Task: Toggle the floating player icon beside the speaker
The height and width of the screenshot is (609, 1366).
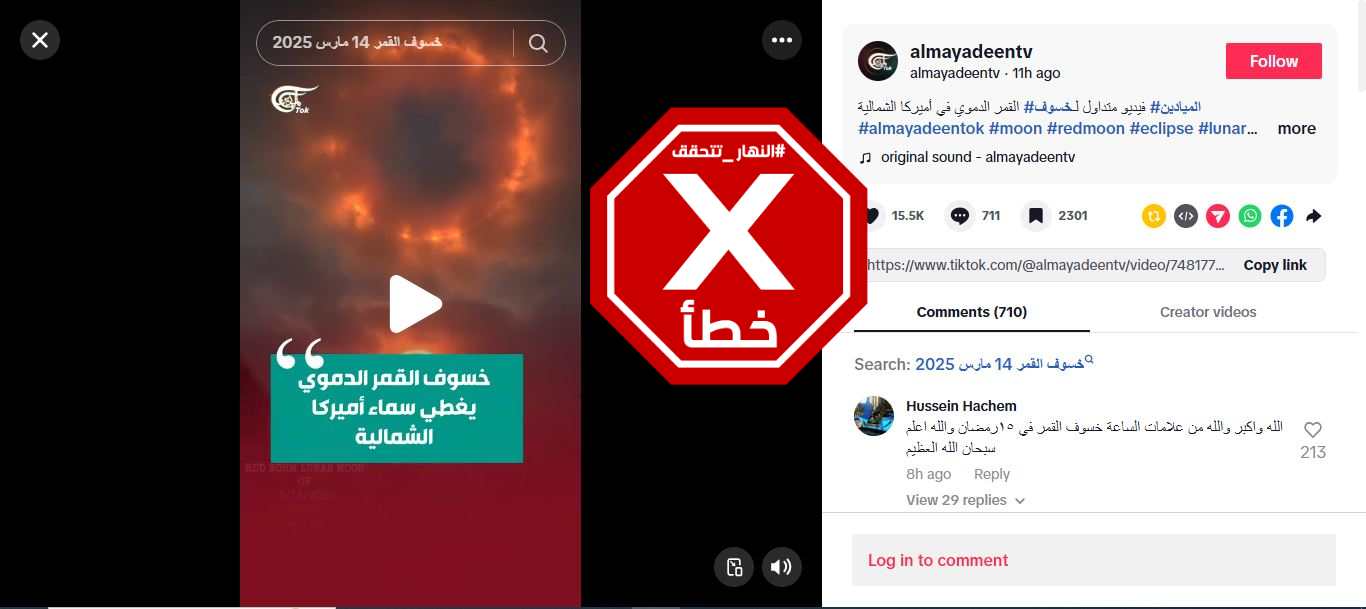Action: click(734, 567)
